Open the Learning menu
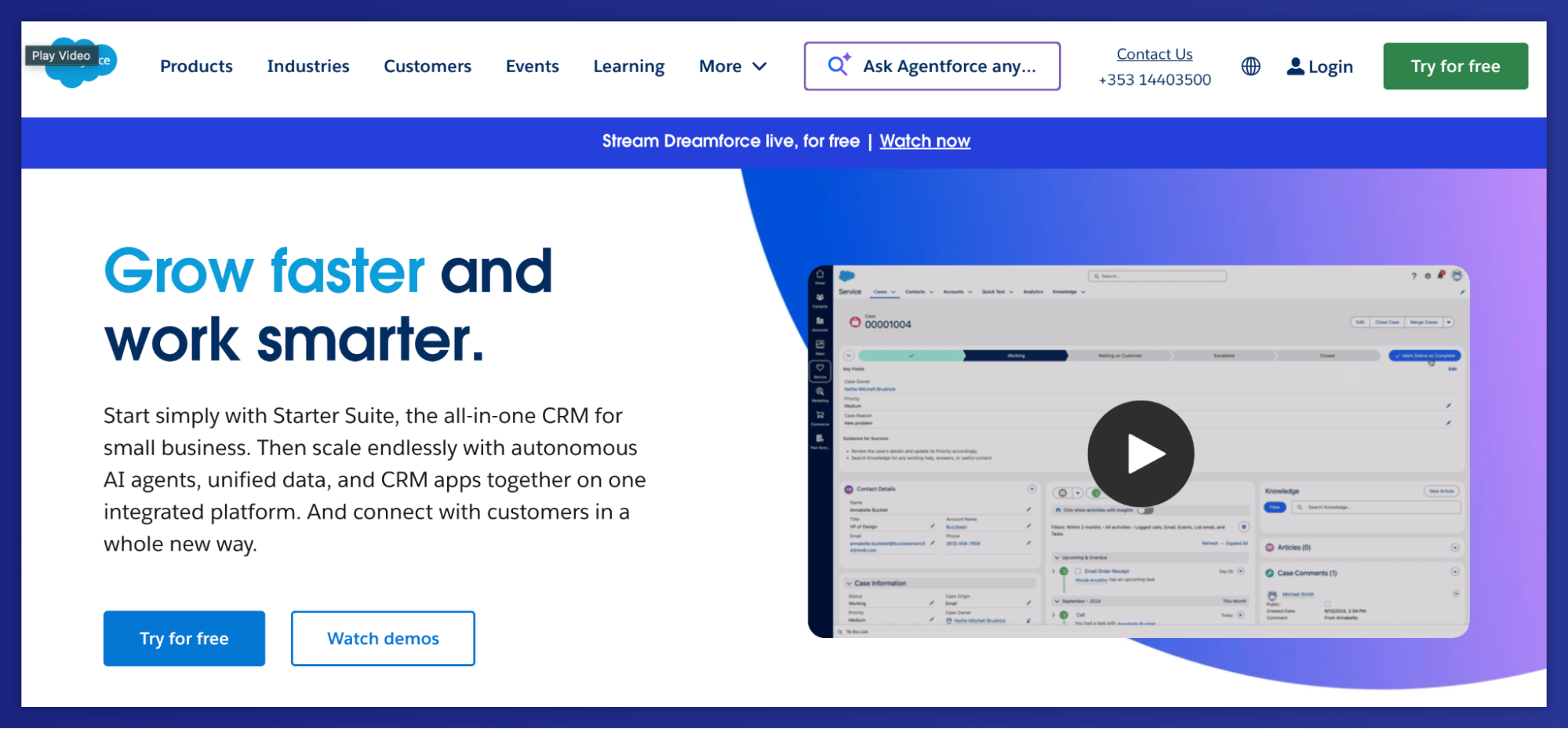 pos(629,67)
